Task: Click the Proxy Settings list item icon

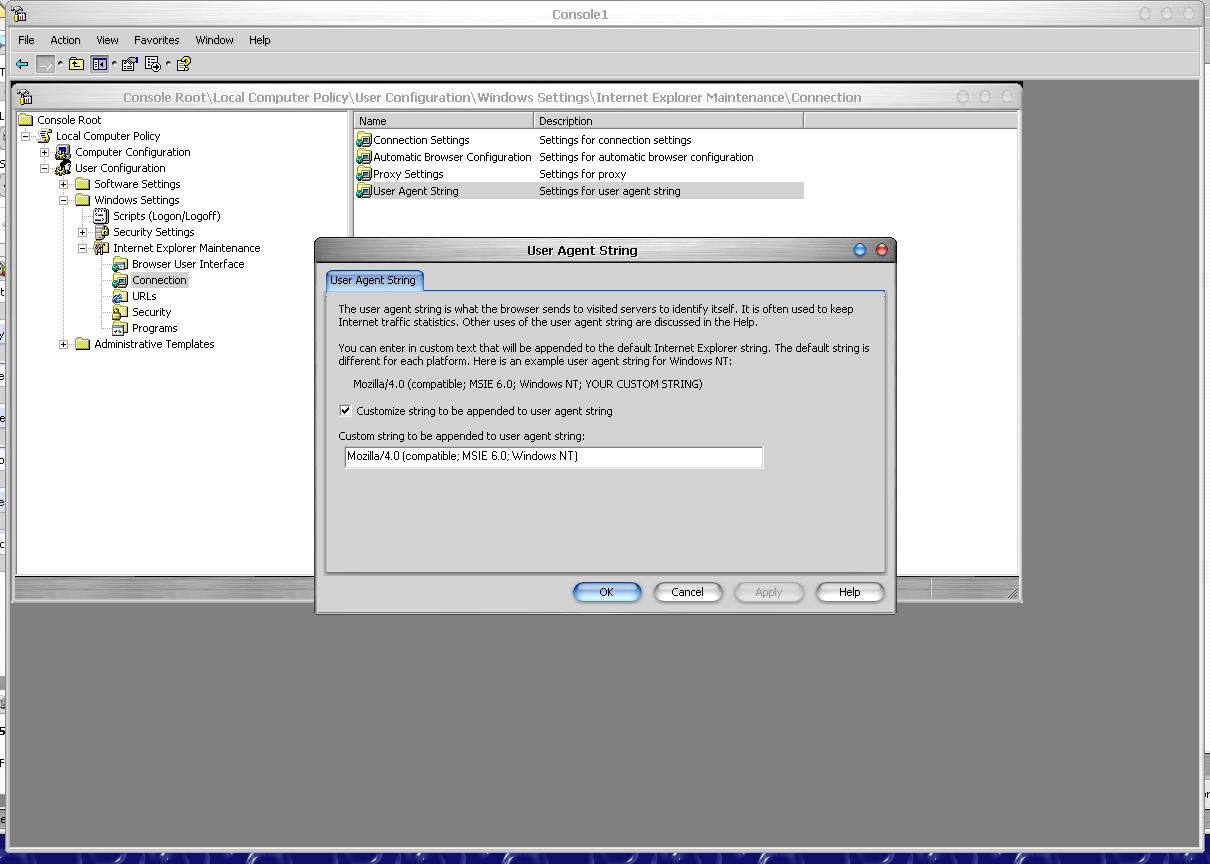Action: coord(364,174)
